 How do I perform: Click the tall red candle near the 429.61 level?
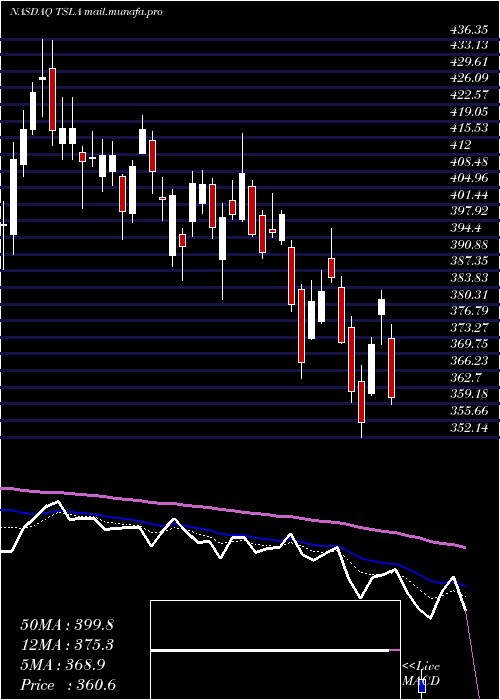53,100
